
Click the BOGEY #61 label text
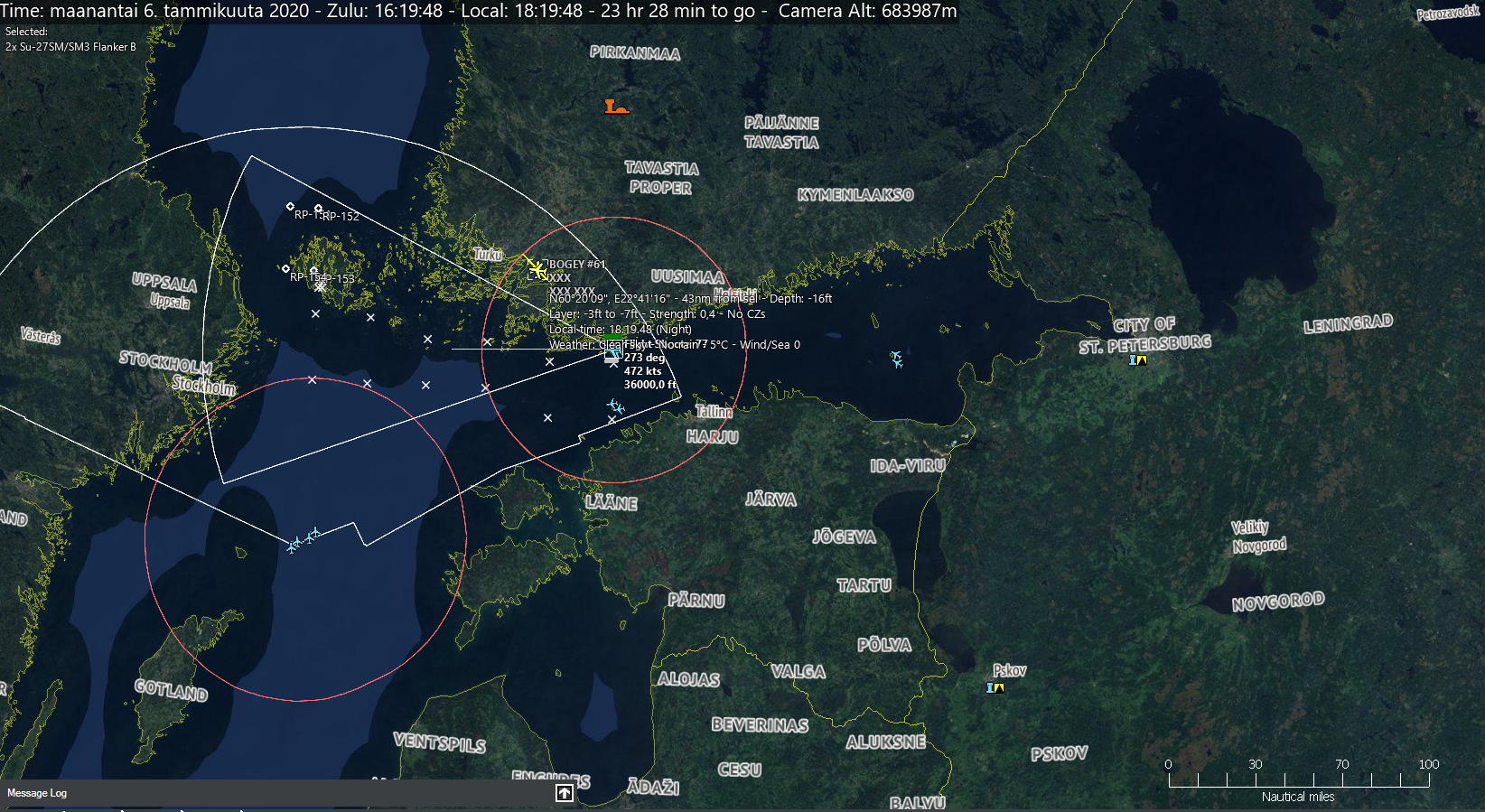577,265
